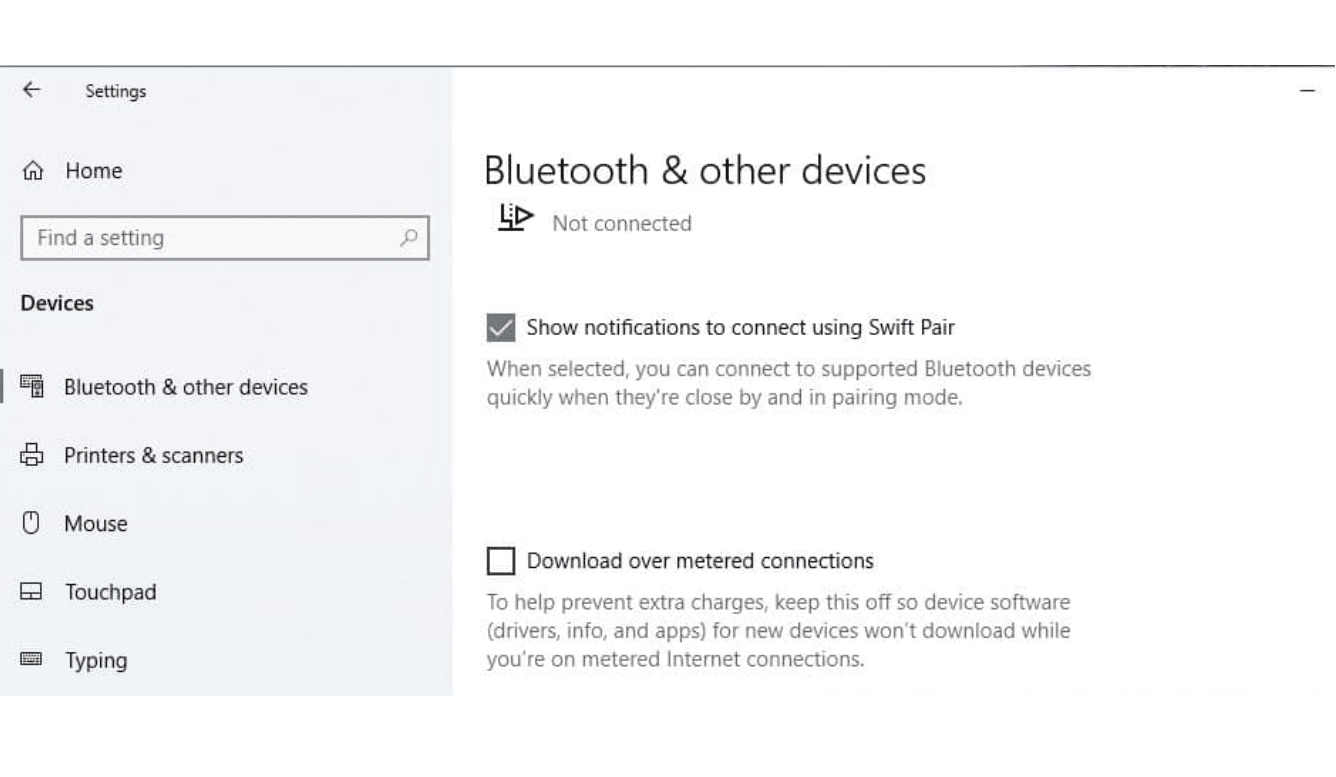Click the search magnifier icon
Viewport: 1336px width, 777px height.
[408, 238]
